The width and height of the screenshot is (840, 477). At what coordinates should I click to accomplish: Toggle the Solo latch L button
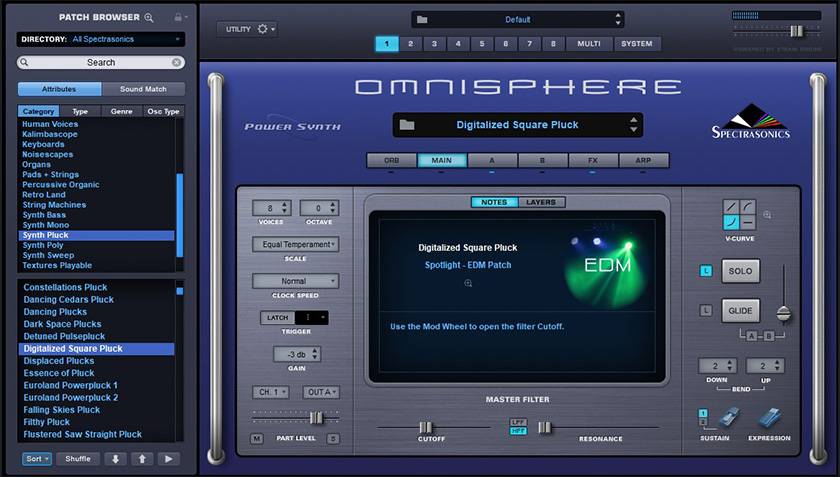(706, 271)
